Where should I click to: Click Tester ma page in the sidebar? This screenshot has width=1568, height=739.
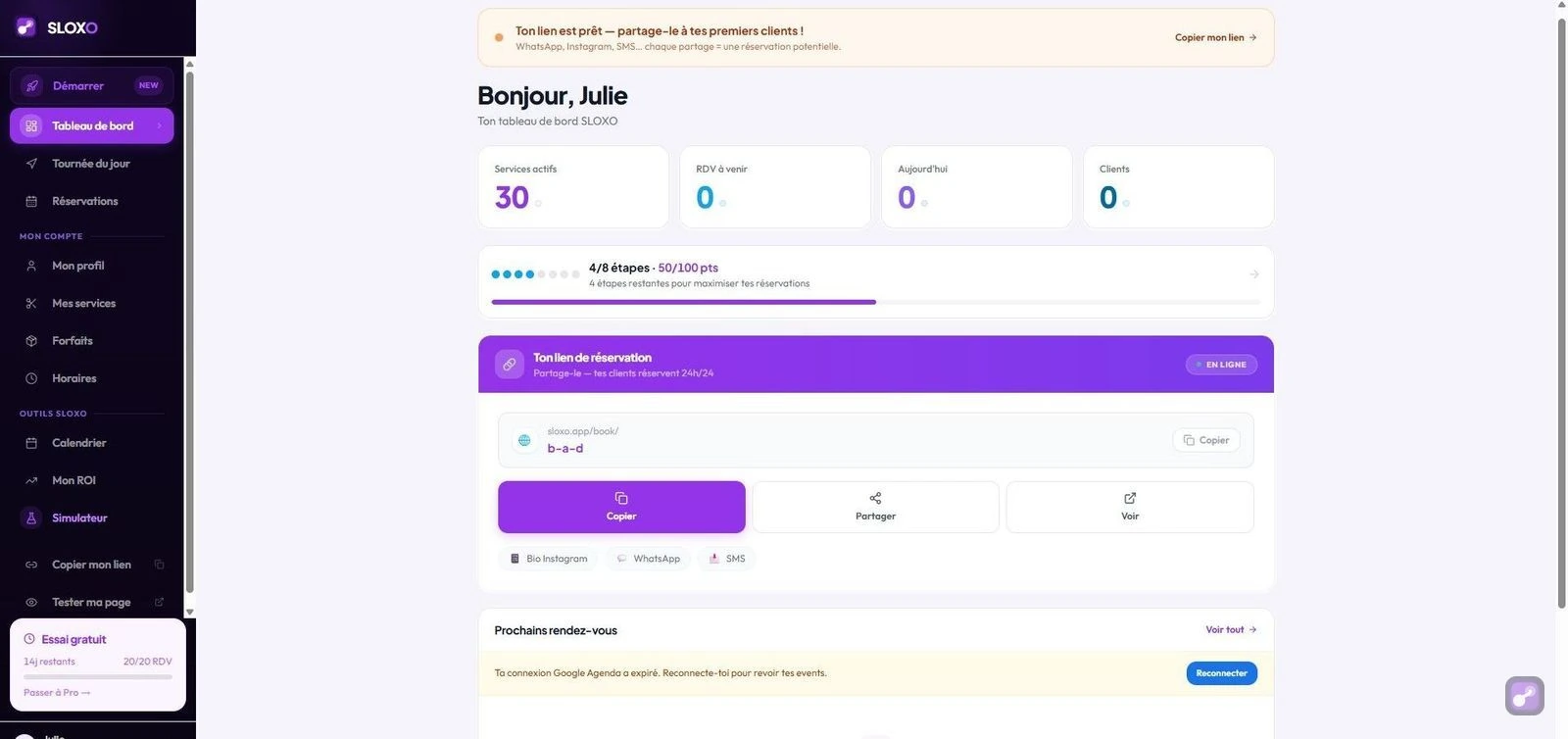[x=92, y=602]
